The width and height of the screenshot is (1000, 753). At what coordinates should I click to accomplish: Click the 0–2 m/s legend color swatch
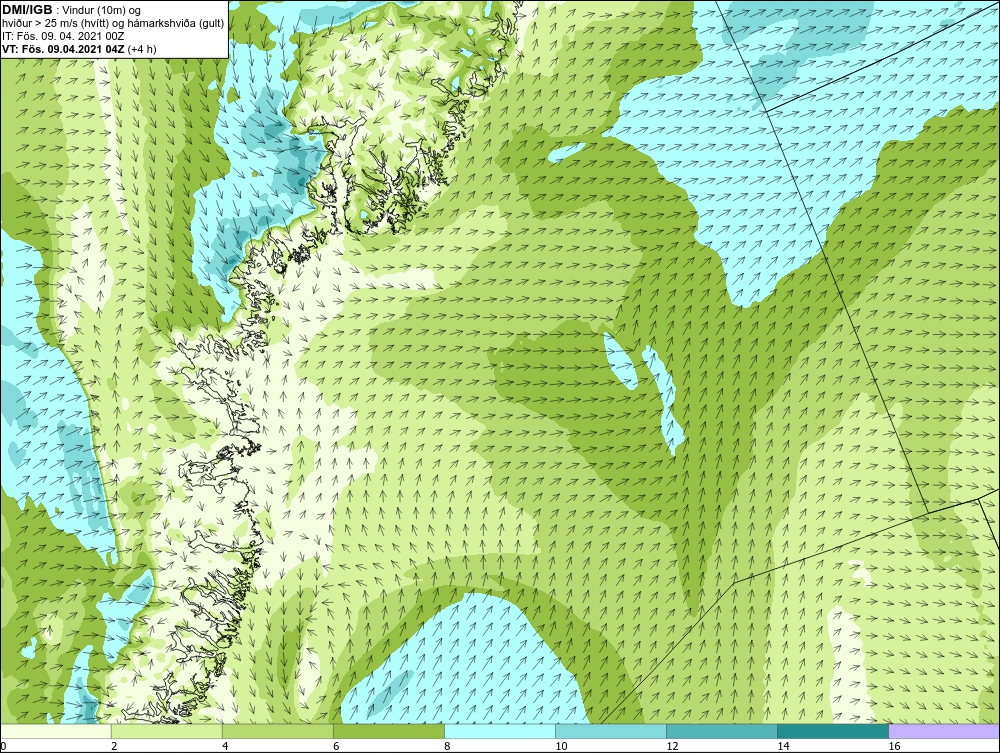(56, 731)
